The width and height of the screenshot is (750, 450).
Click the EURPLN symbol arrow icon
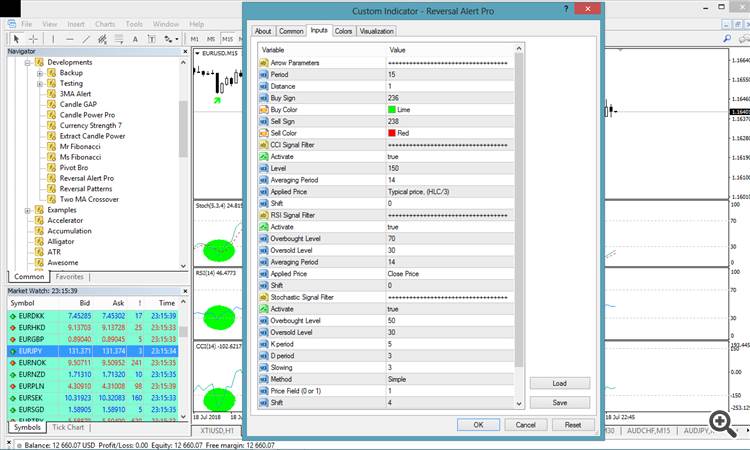(x=13, y=386)
